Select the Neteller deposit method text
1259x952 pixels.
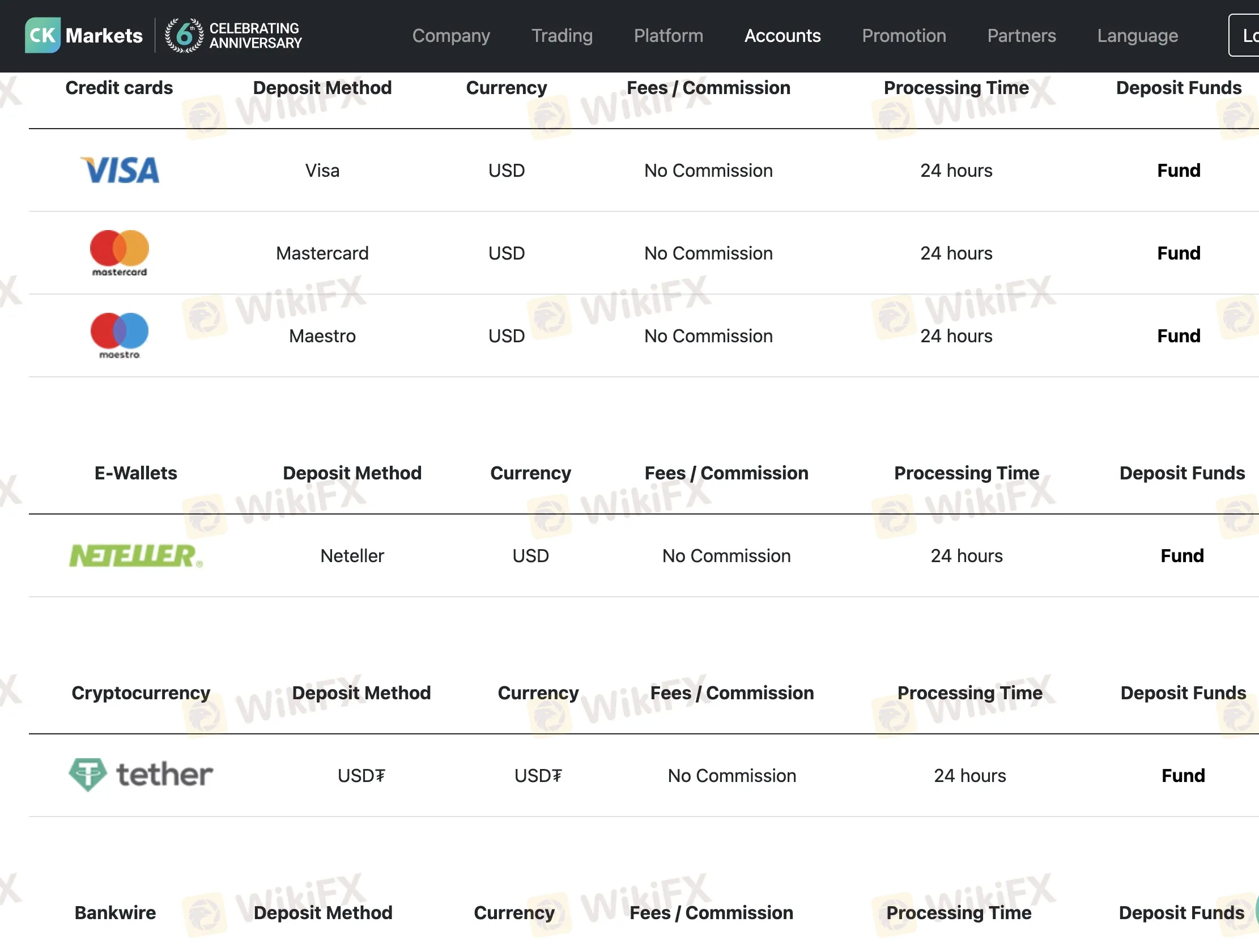[352, 556]
